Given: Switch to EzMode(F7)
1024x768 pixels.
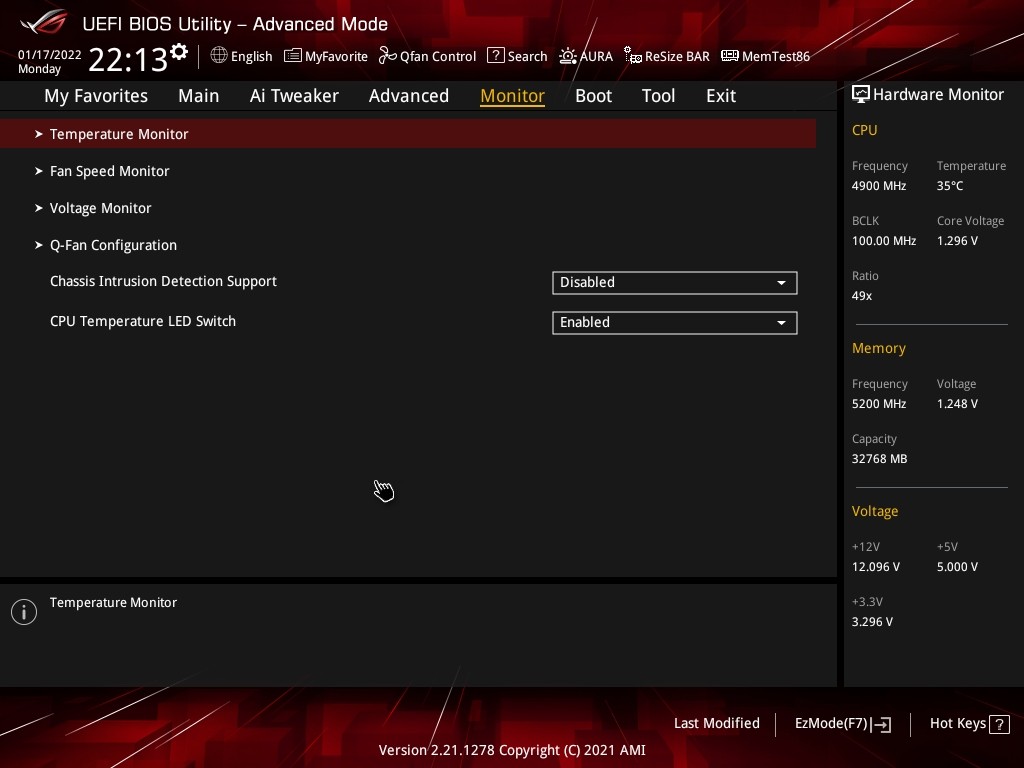Looking at the screenshot, I should 842,723.
